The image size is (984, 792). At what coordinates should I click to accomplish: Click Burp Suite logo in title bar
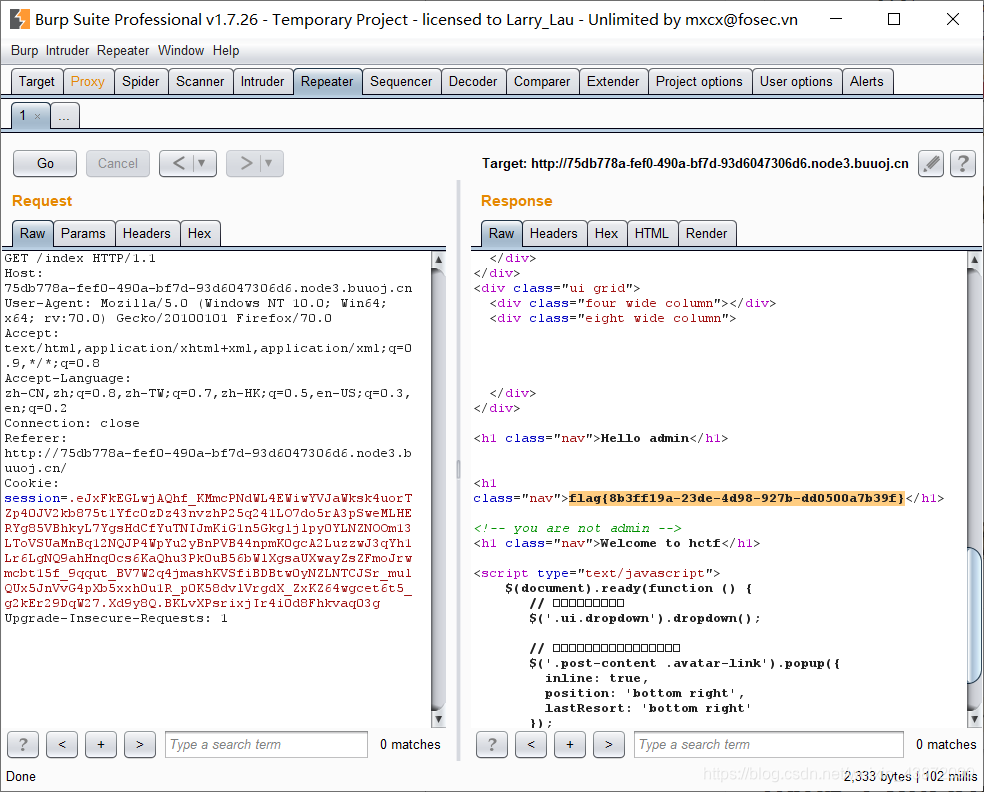point(20,19)
